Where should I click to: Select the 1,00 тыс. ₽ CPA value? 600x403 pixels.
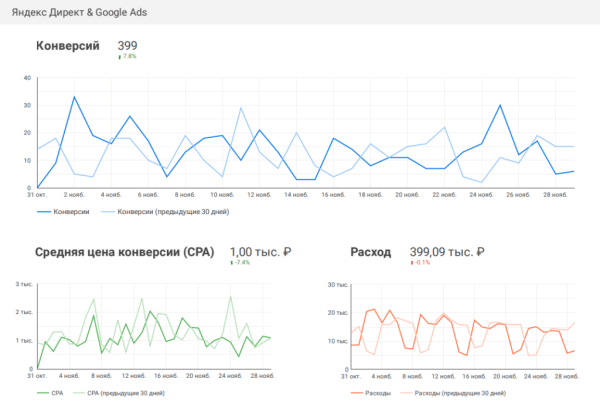point(259,252)
